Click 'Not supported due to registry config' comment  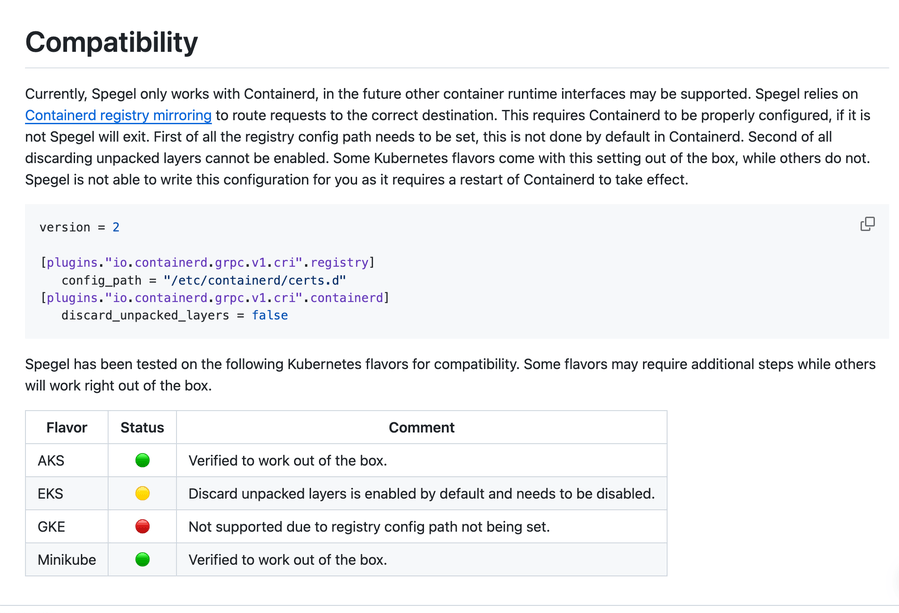click(369, 526)
